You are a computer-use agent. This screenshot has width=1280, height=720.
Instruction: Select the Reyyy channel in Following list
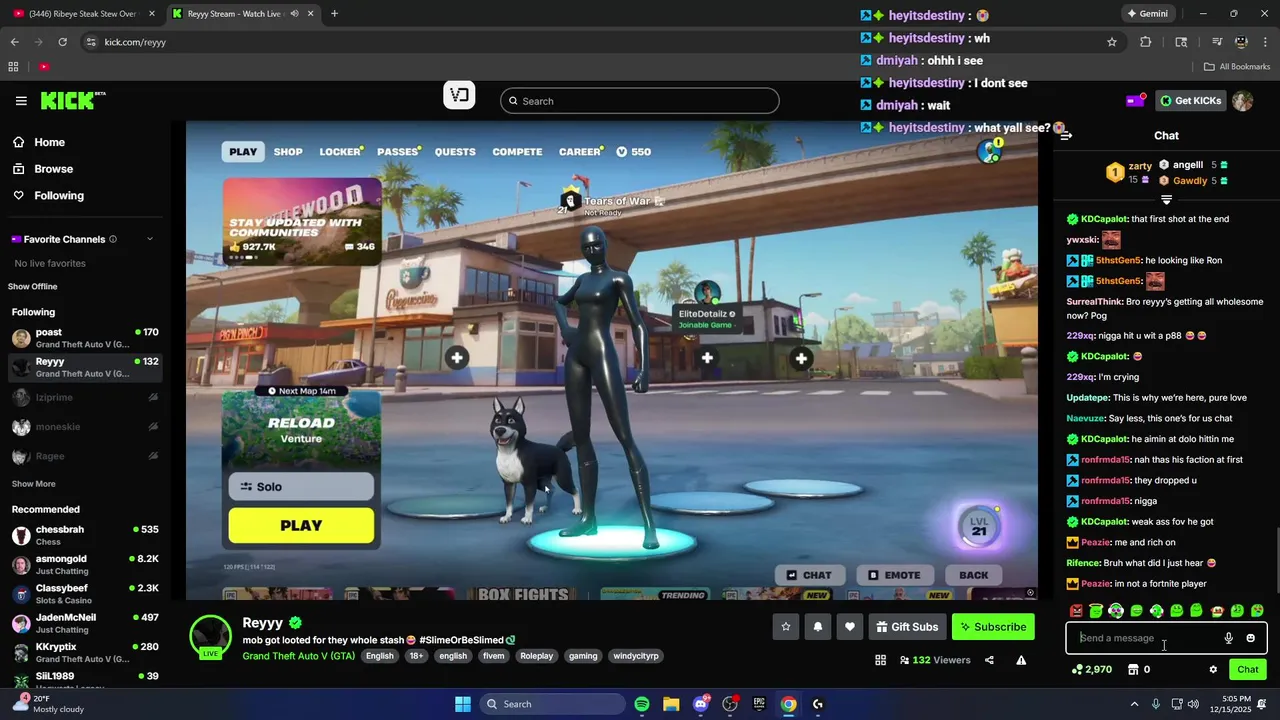[x=85, y=367]
